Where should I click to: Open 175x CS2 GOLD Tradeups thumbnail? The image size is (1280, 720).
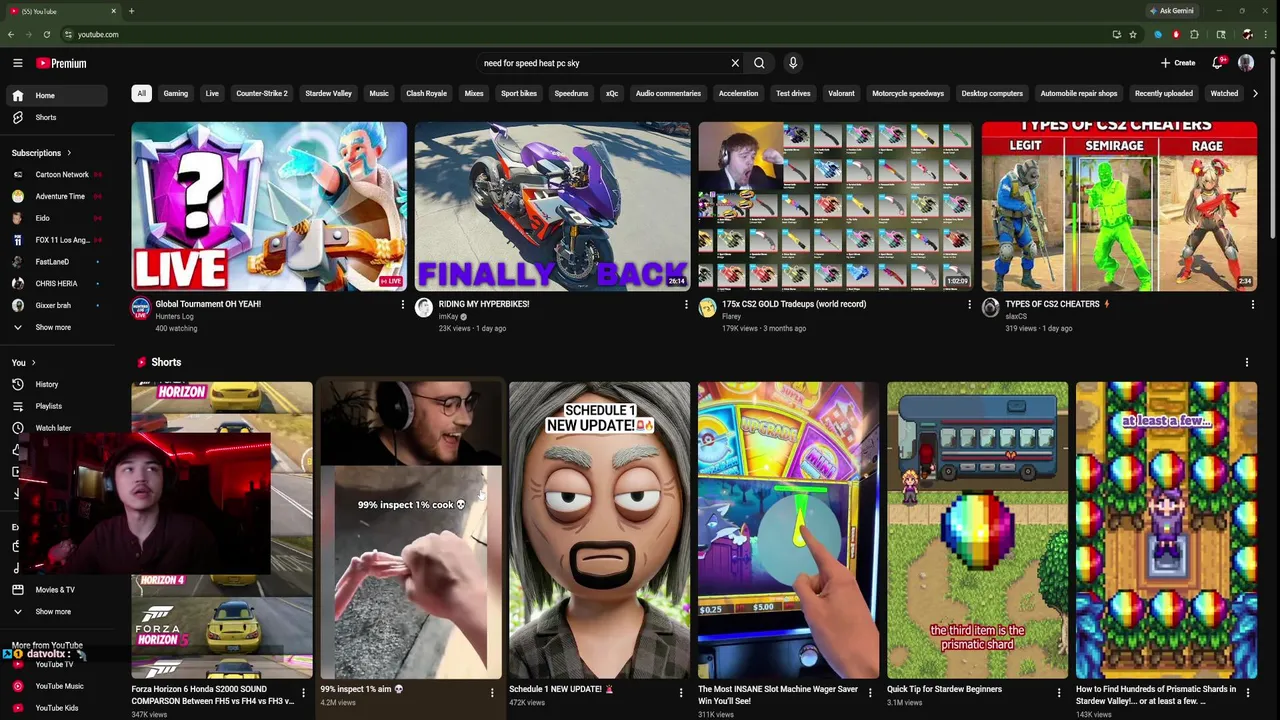[836, 207]
